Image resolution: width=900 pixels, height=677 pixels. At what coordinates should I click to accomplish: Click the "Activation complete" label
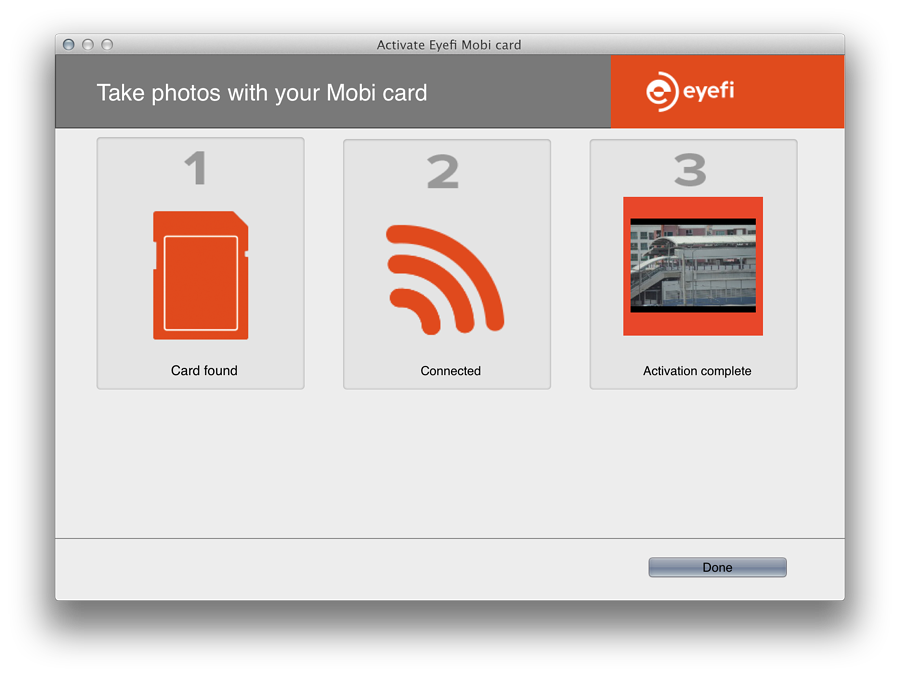pos(697,371)
